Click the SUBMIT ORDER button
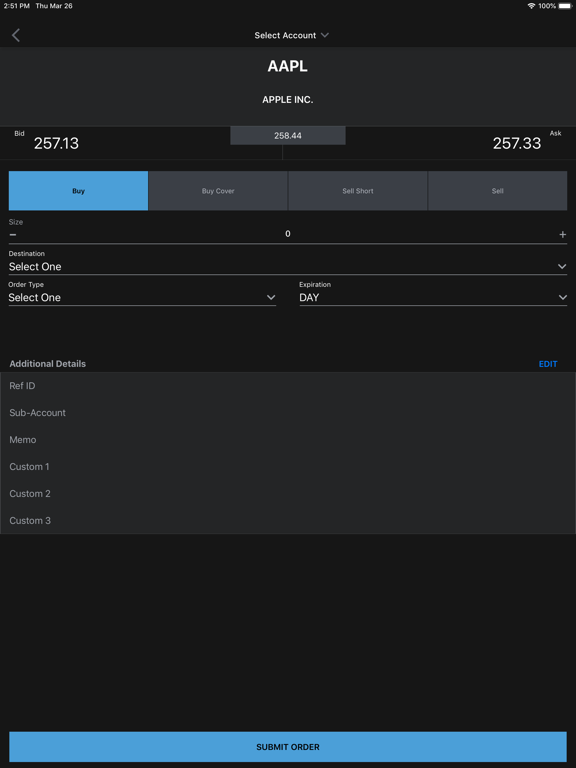This screenshot has width=576, height=768. coord(288,747)
